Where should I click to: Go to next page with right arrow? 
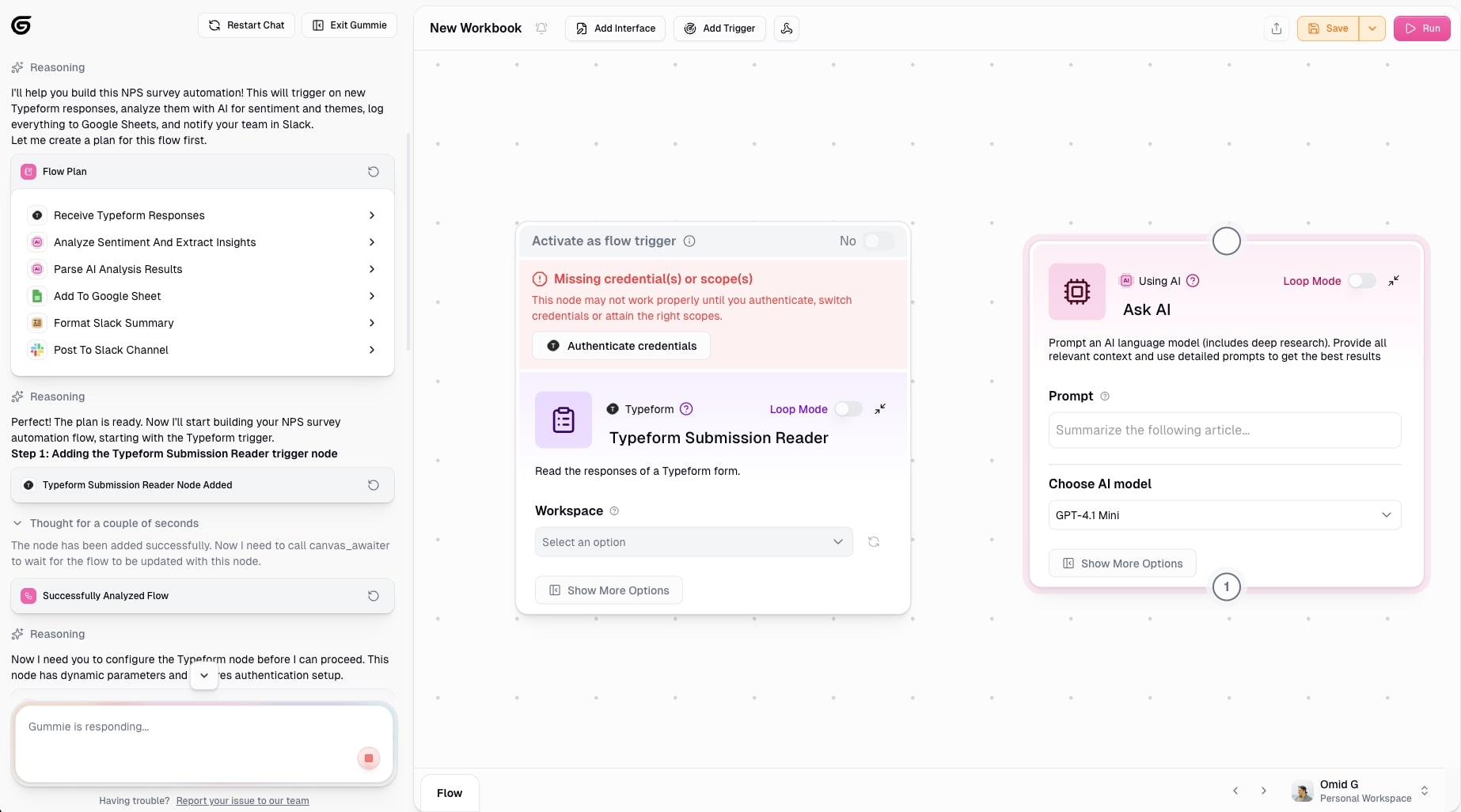click(1264, 791)
